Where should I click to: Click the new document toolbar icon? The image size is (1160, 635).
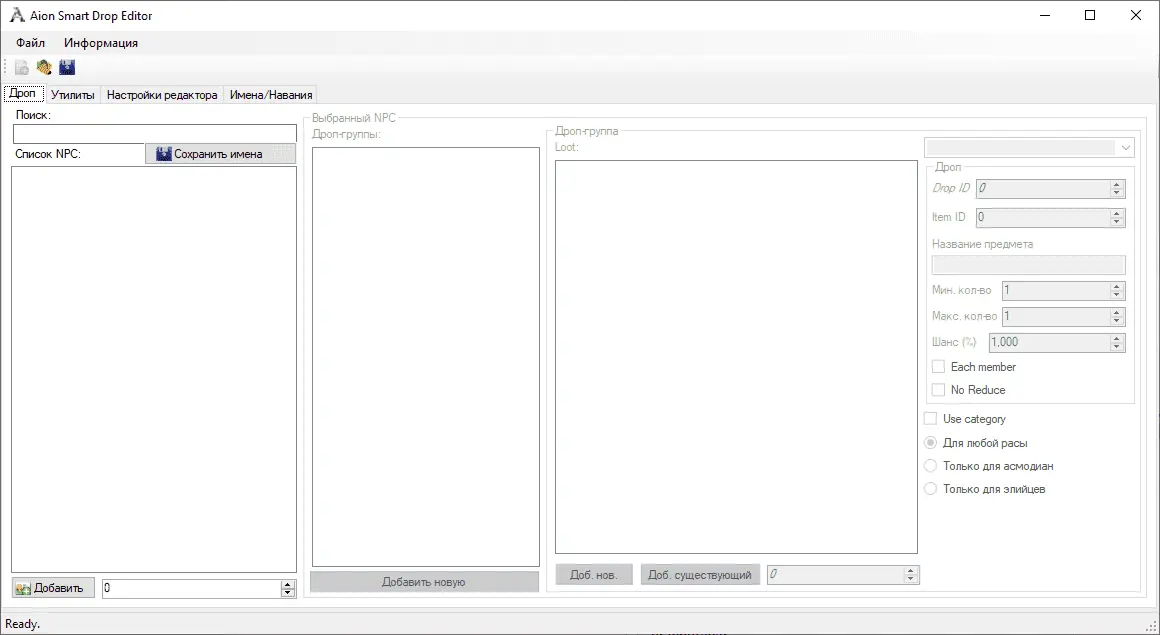click(22, 68)
